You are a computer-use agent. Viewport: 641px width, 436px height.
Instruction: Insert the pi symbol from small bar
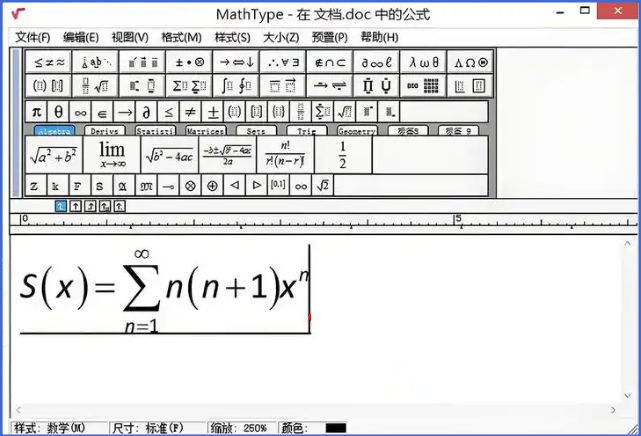(x=37, y=112)
